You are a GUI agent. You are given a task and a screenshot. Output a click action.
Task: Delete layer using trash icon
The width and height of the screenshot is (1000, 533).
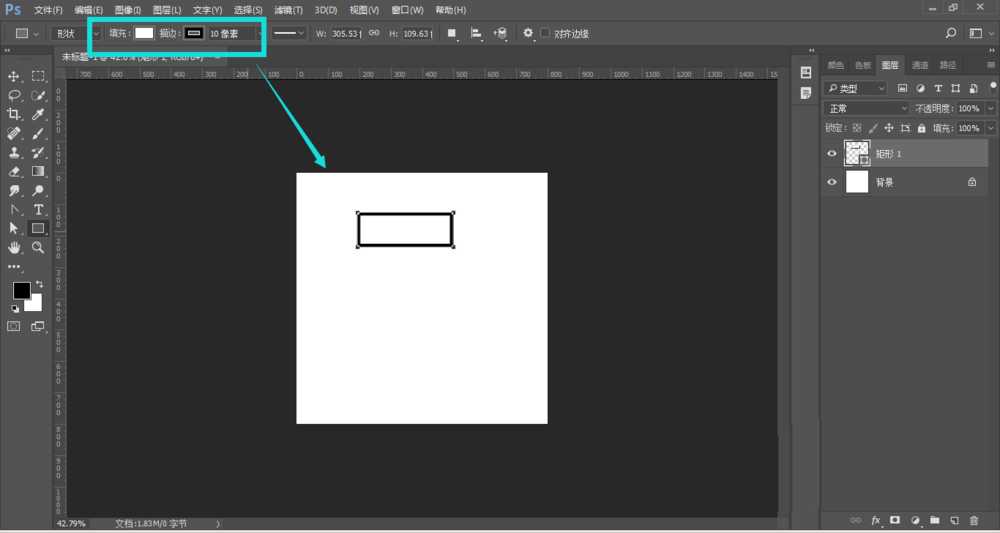[973, 520]
